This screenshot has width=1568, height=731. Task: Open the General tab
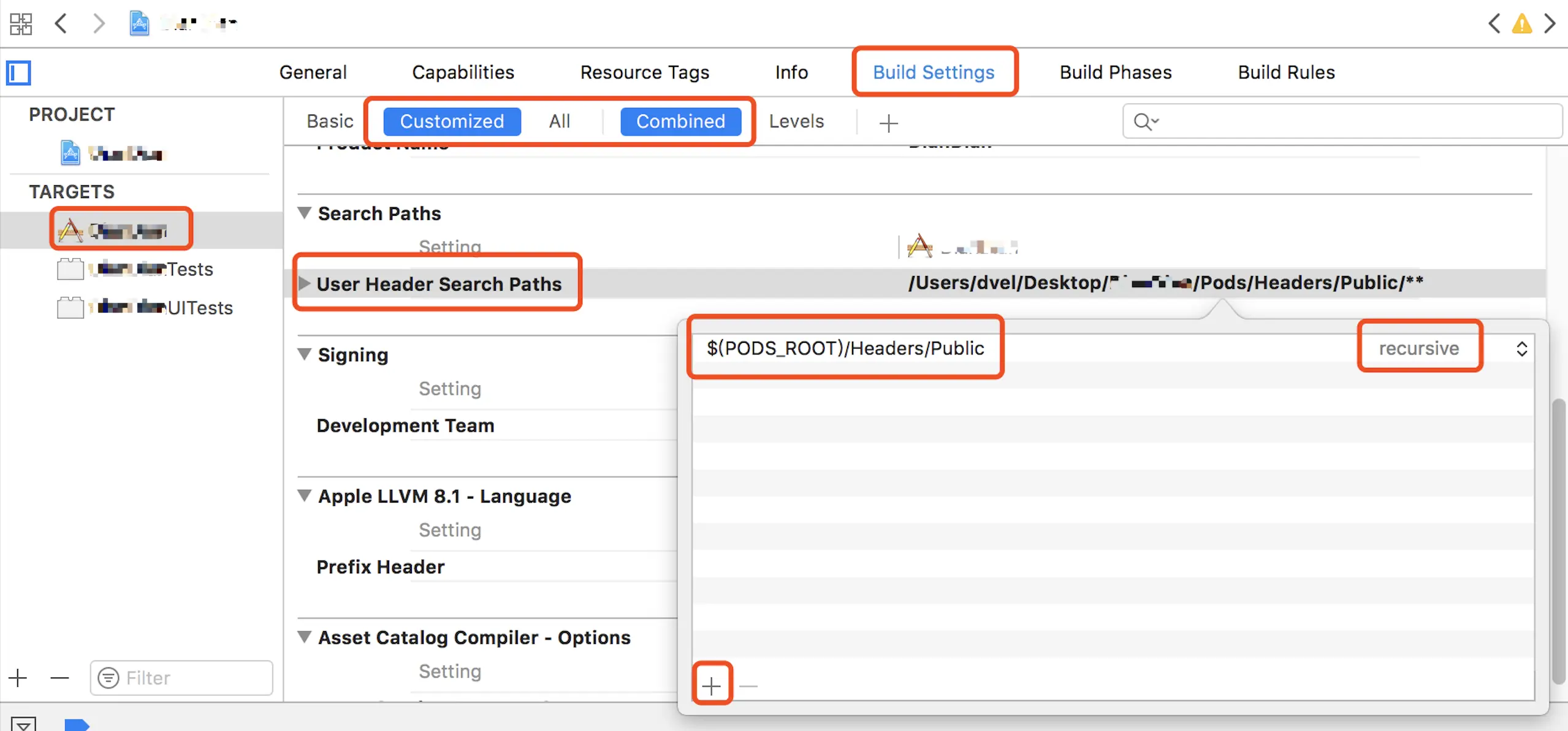[313, 72]
